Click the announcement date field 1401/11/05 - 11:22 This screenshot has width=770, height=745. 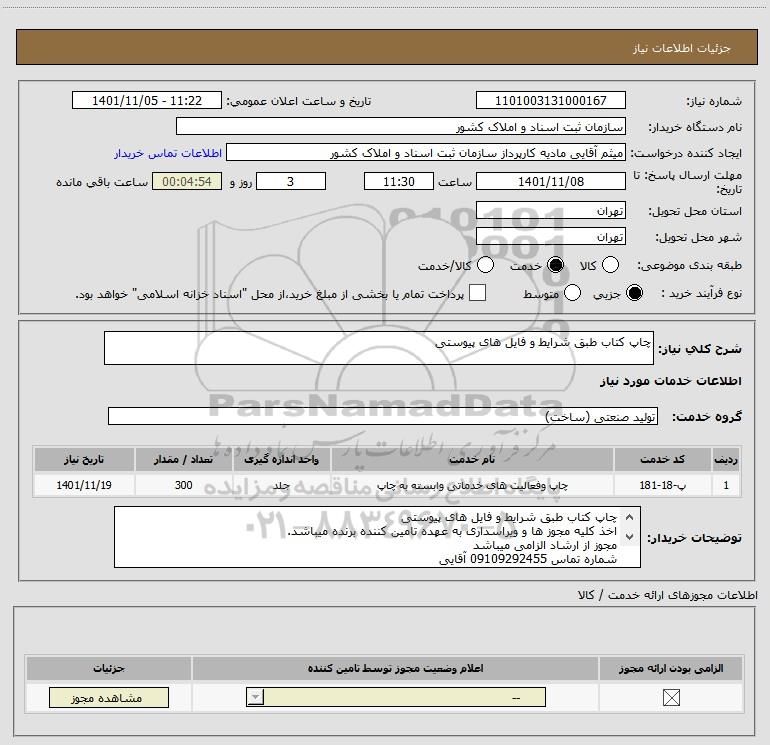tap(147, 100)
